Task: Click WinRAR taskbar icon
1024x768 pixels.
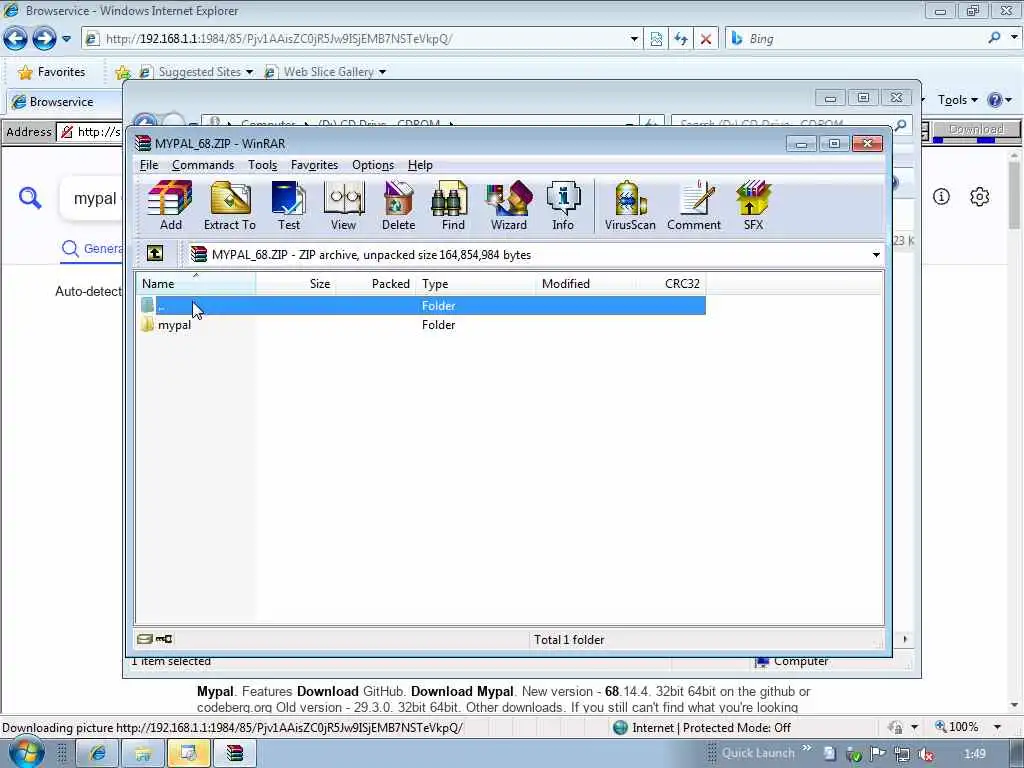Action: point(234,753)
